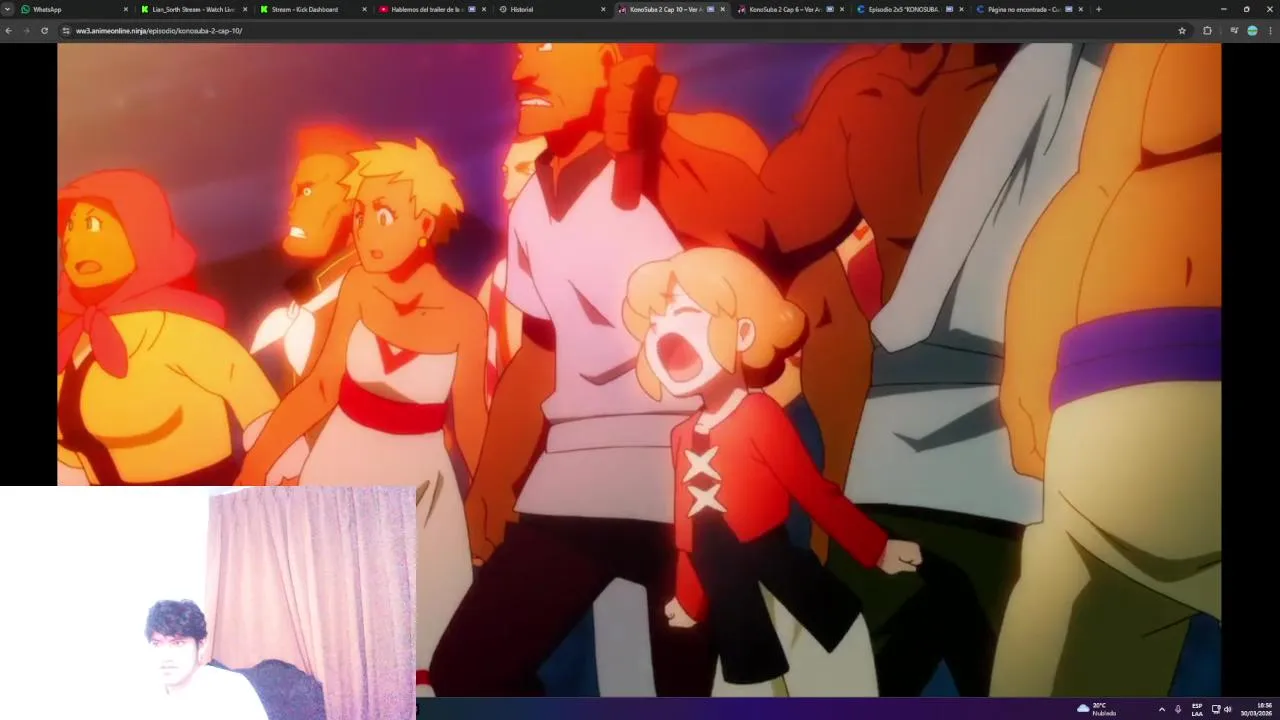Close the Lian_Sorth Stream tab
The width and height of the screenshot is (1280, 720).
(x=245, y=9)
